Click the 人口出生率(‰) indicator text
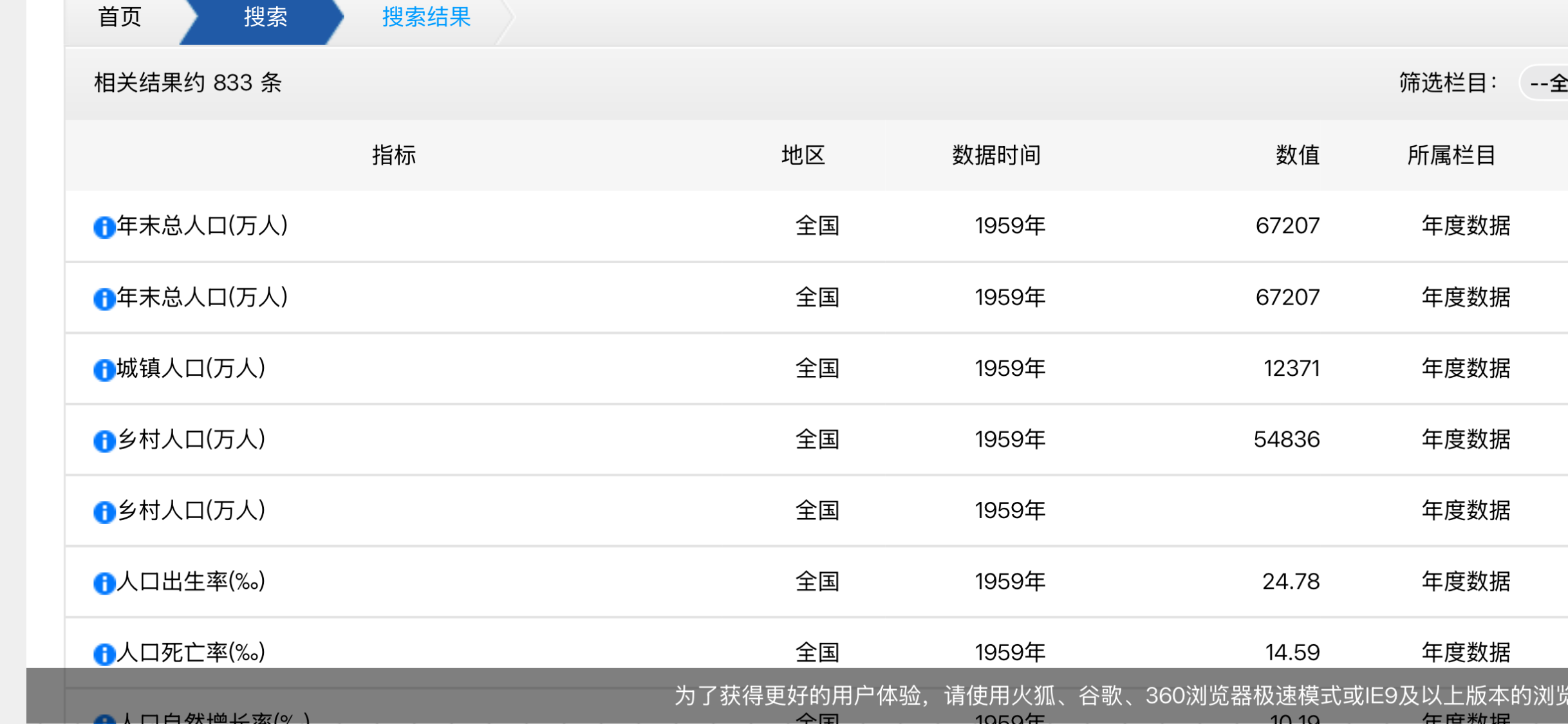 (191, 582)
